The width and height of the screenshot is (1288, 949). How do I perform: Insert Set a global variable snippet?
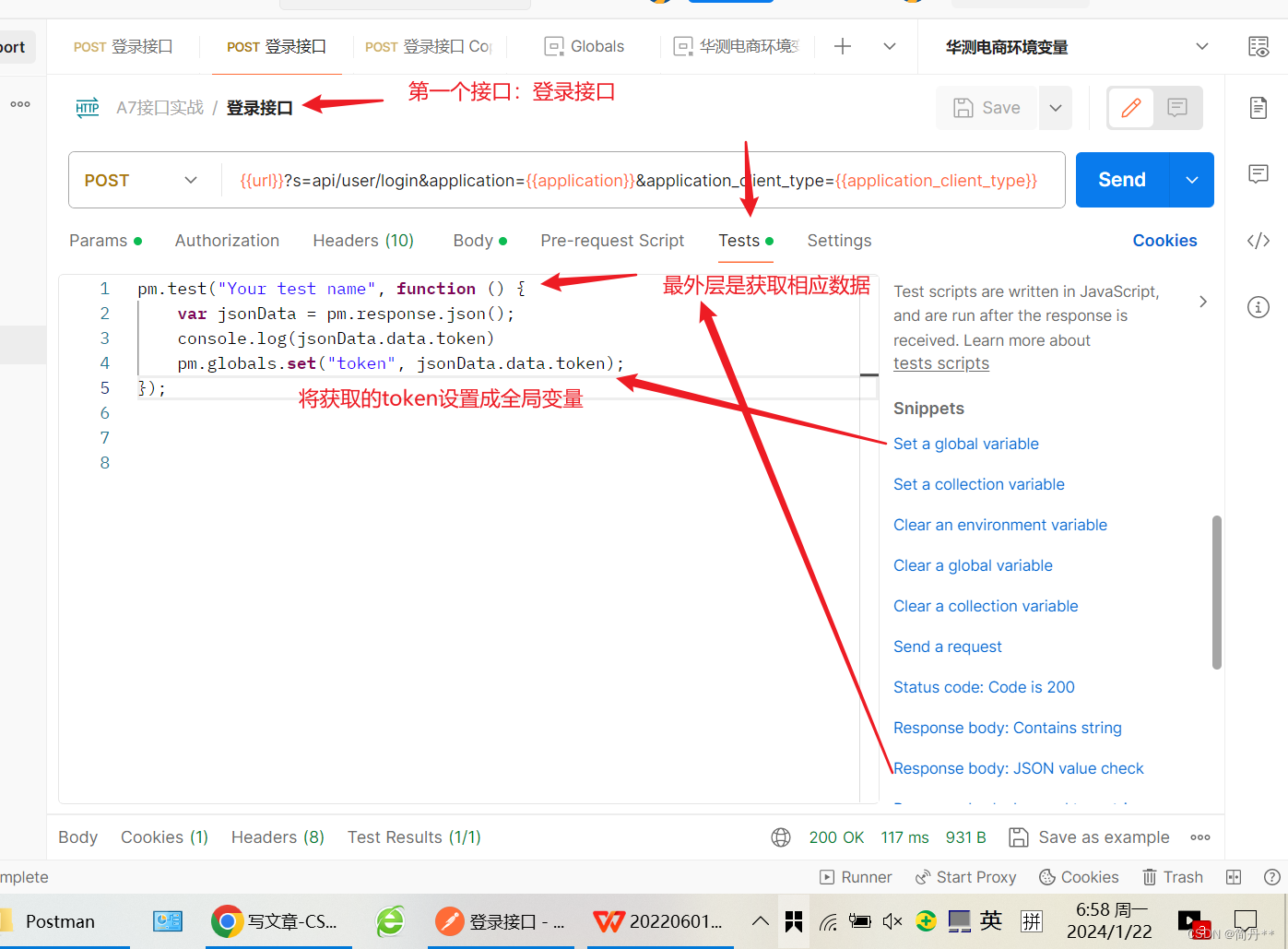[966, 444]
